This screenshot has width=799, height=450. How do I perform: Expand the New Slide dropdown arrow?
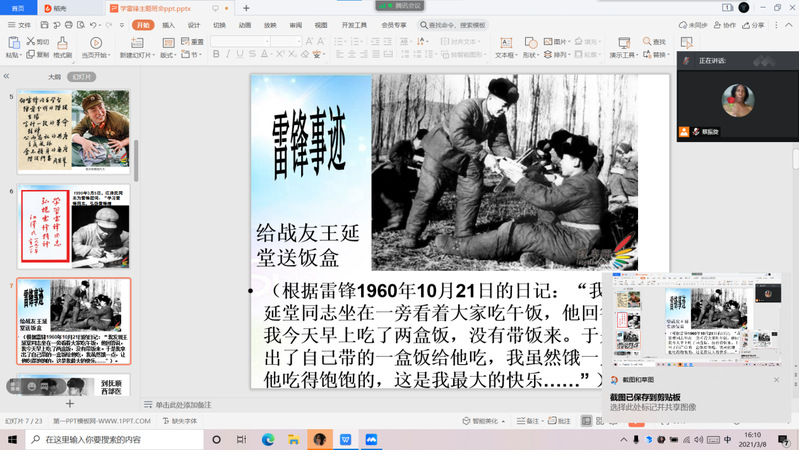click(152, 55)
